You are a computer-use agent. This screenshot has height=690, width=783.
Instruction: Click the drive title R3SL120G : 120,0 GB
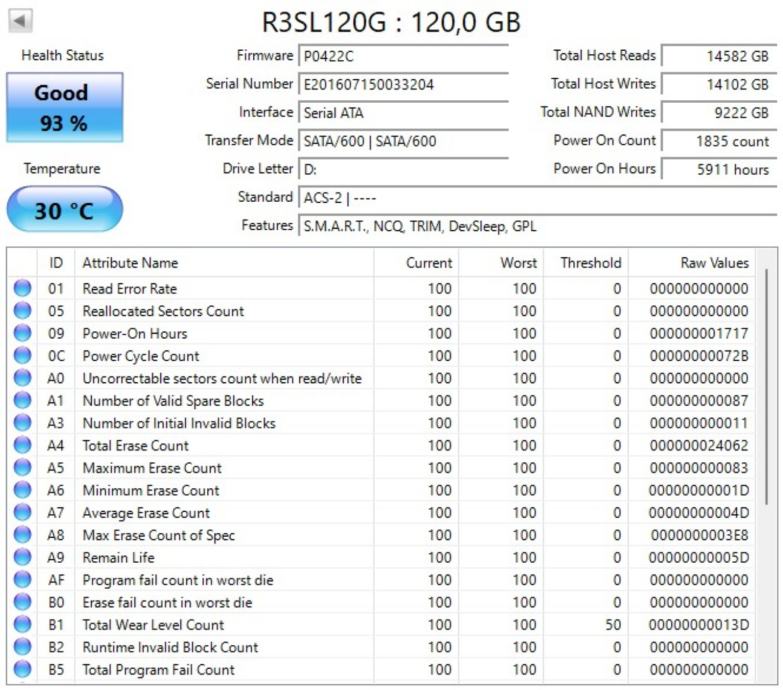tap(392, 22)
